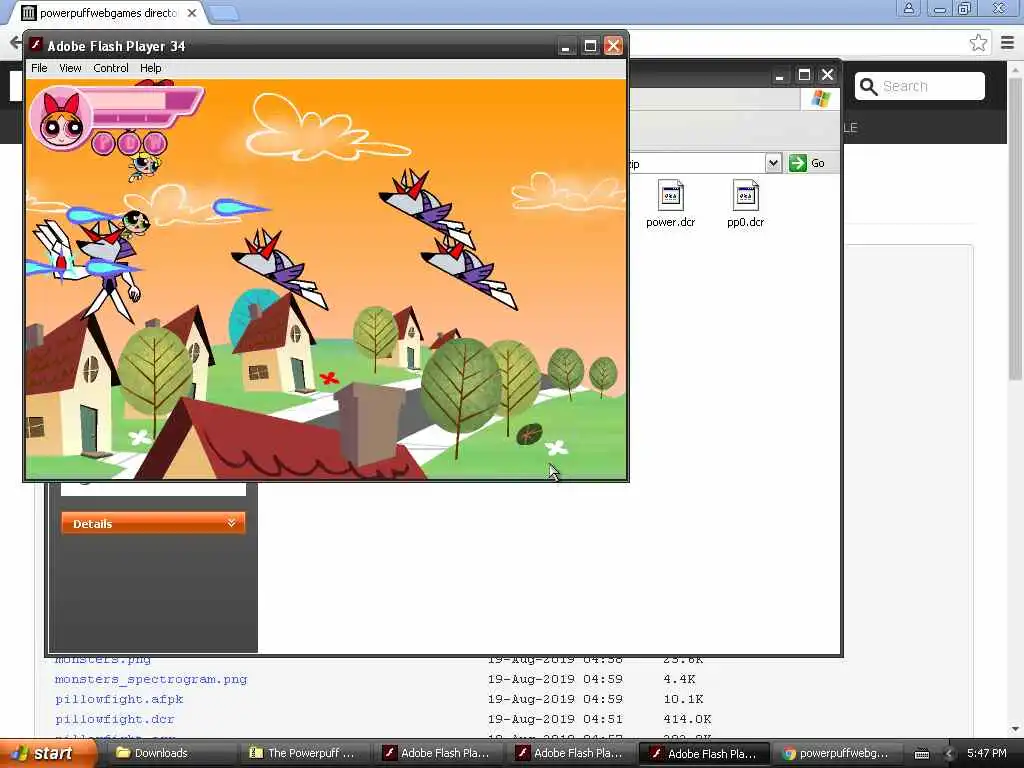The width and height of the screenshot is (1024, 768).
Task: Click the Windows flag logo in Explorer
Action: 820,99
